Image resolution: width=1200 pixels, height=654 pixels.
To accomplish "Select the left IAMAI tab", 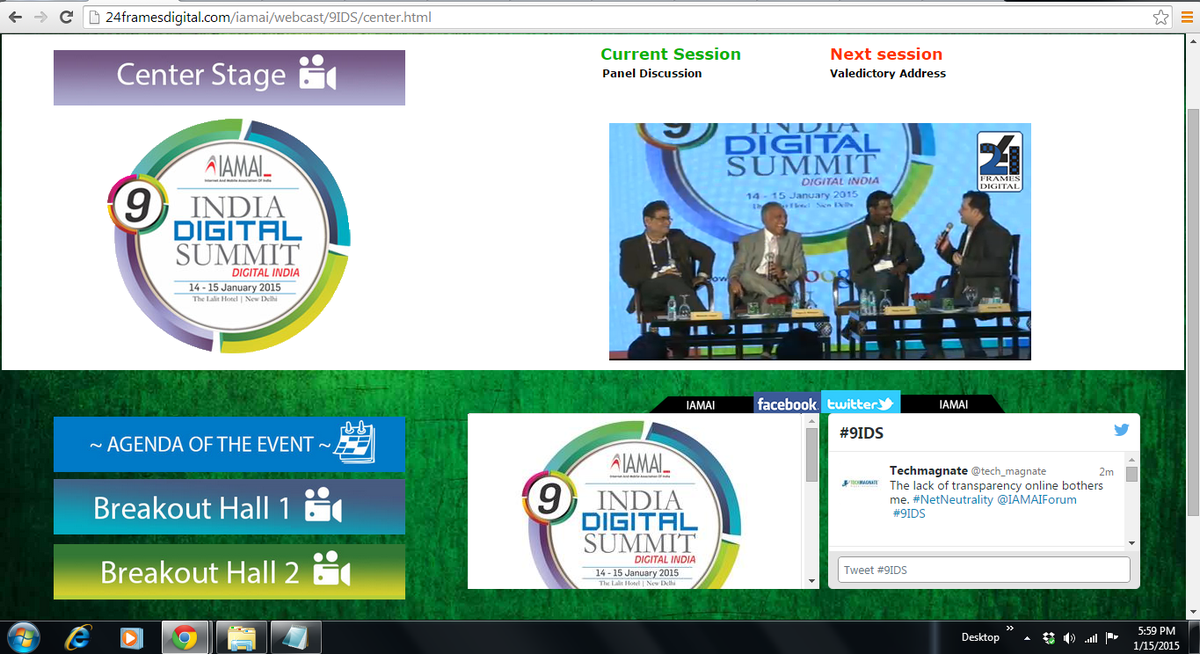I will [x=701, y=405].
